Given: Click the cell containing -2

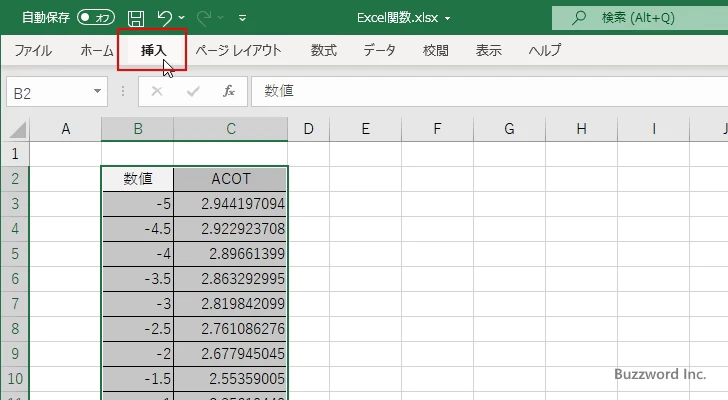Looking at the screenshot, I should [x=138, y=354].
